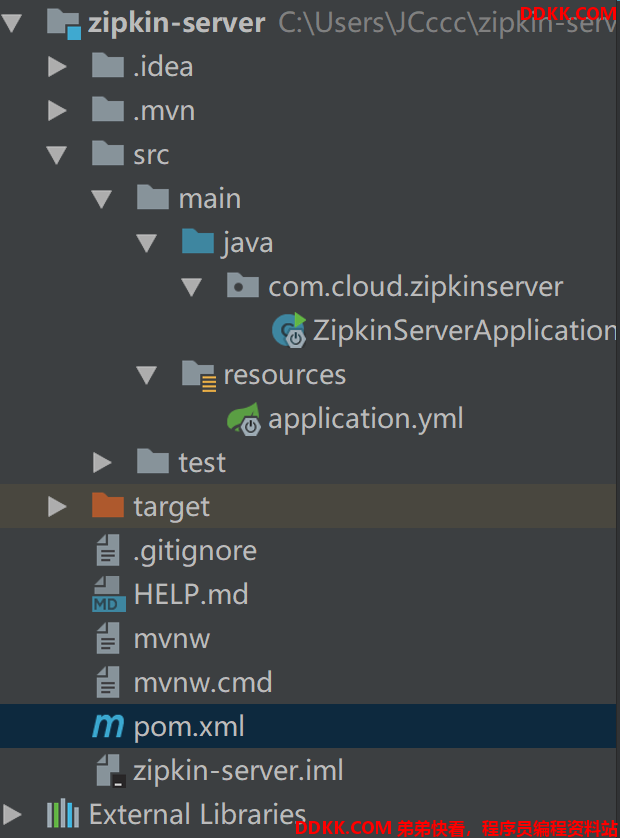
Task: Select the com.cloud.zipkinserver package name
Action: point(416,286)
